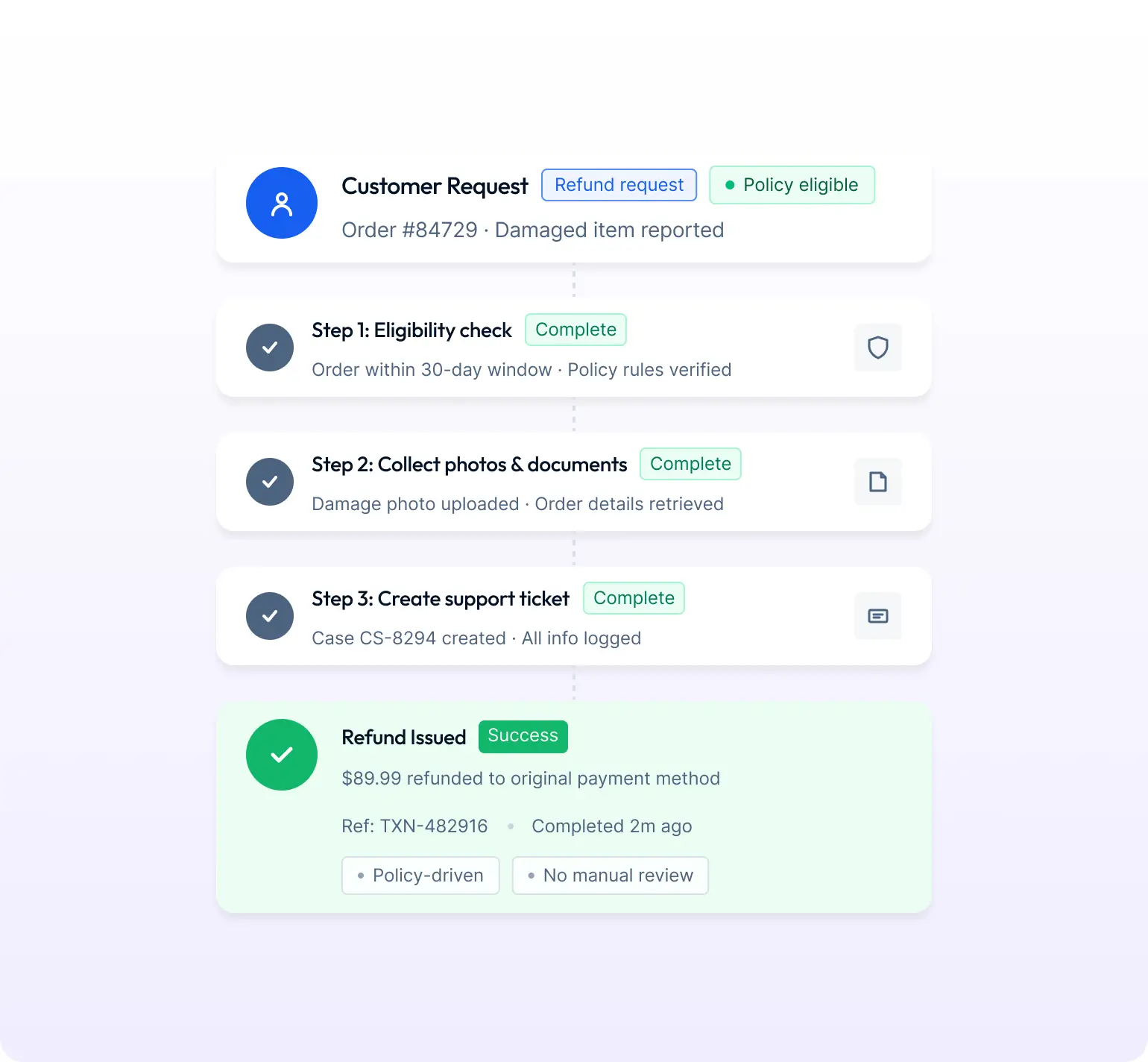Click the Case CS-8294 created text
This screenshot has height=1062, width=1148.
[x=409, y=638]
